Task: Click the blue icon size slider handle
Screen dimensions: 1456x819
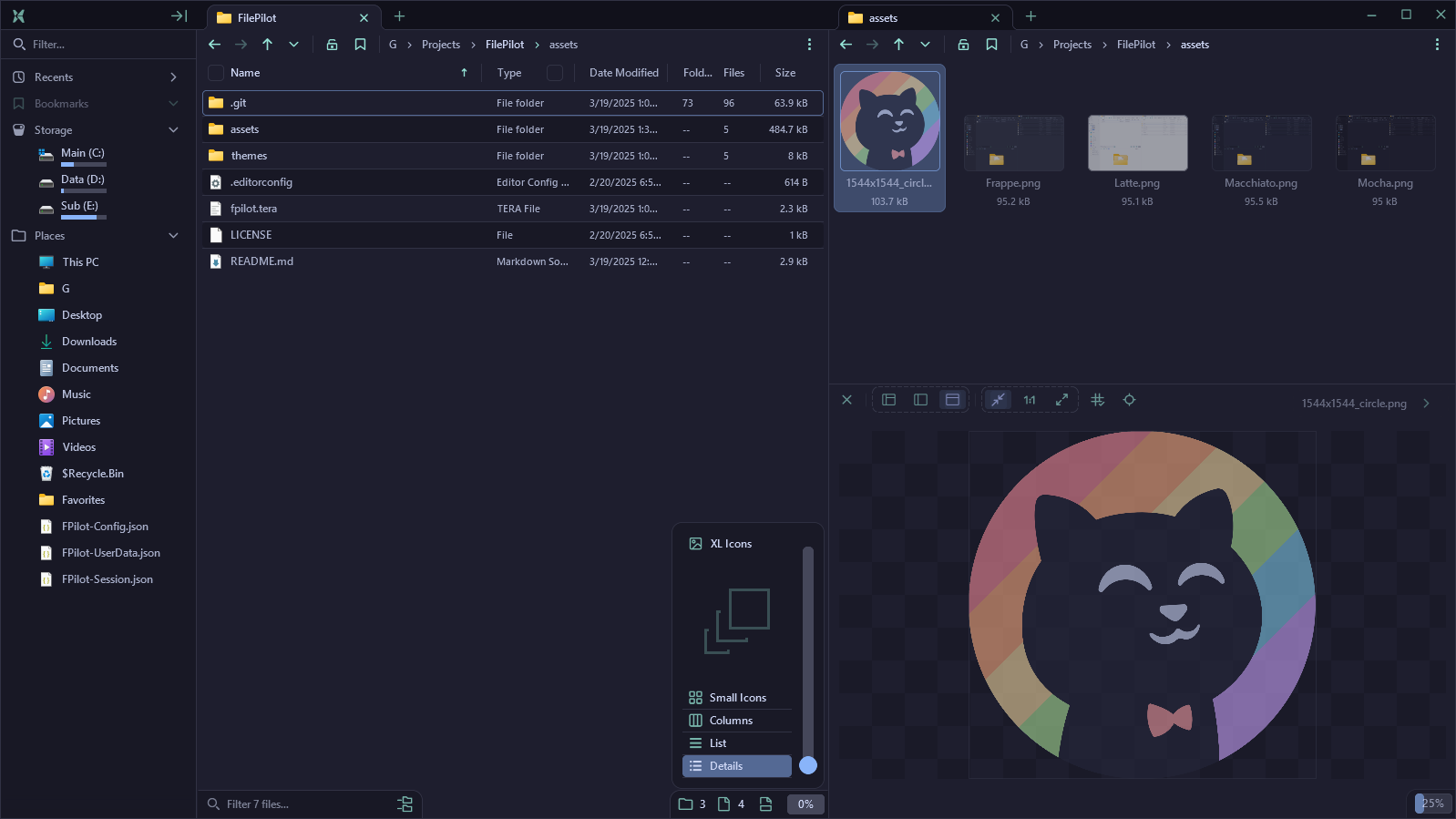Action: point(808,765)
